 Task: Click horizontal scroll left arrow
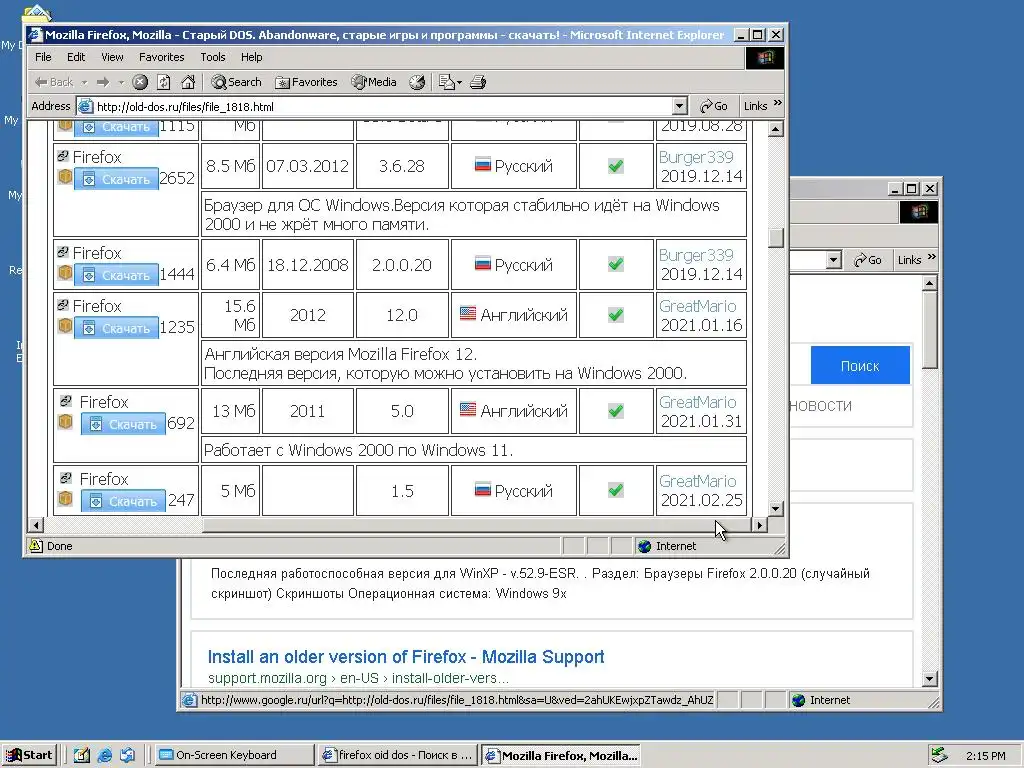[36, 524]
